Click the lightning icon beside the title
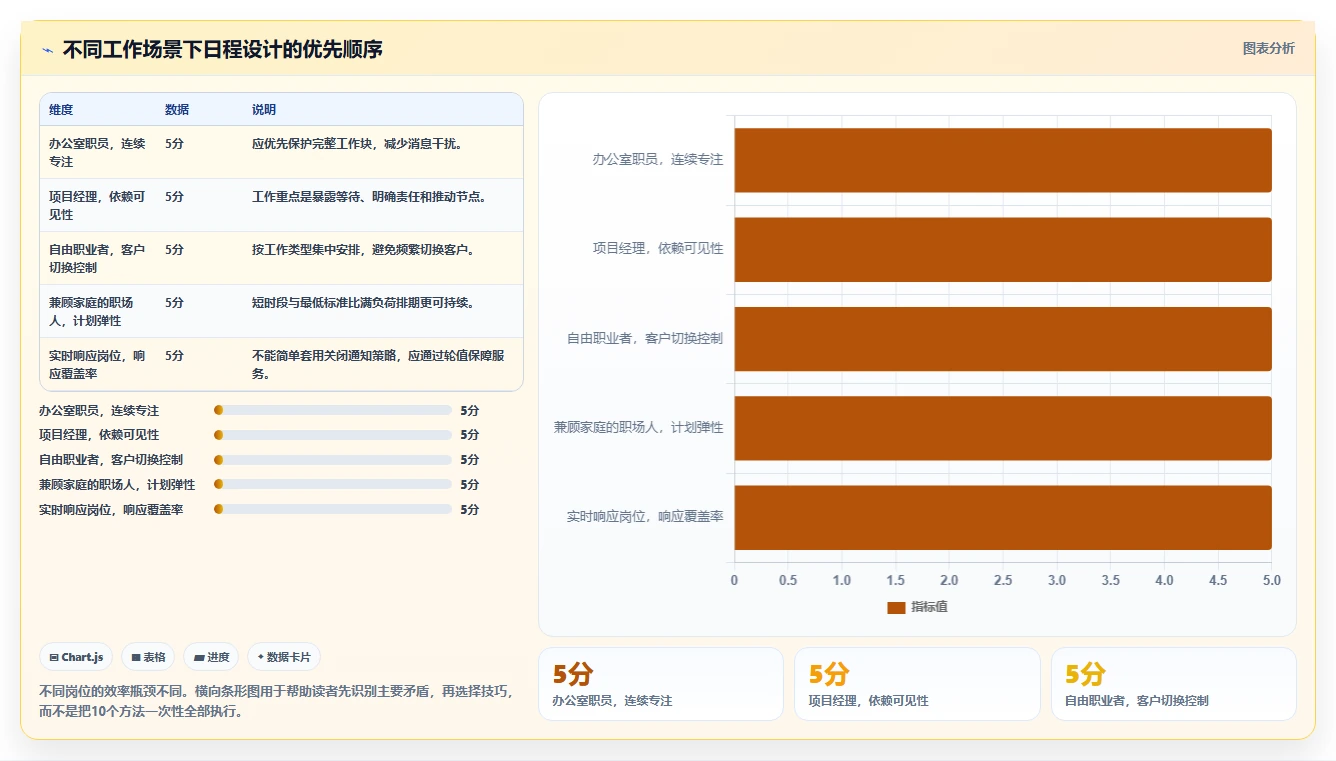 coord(47,50)
